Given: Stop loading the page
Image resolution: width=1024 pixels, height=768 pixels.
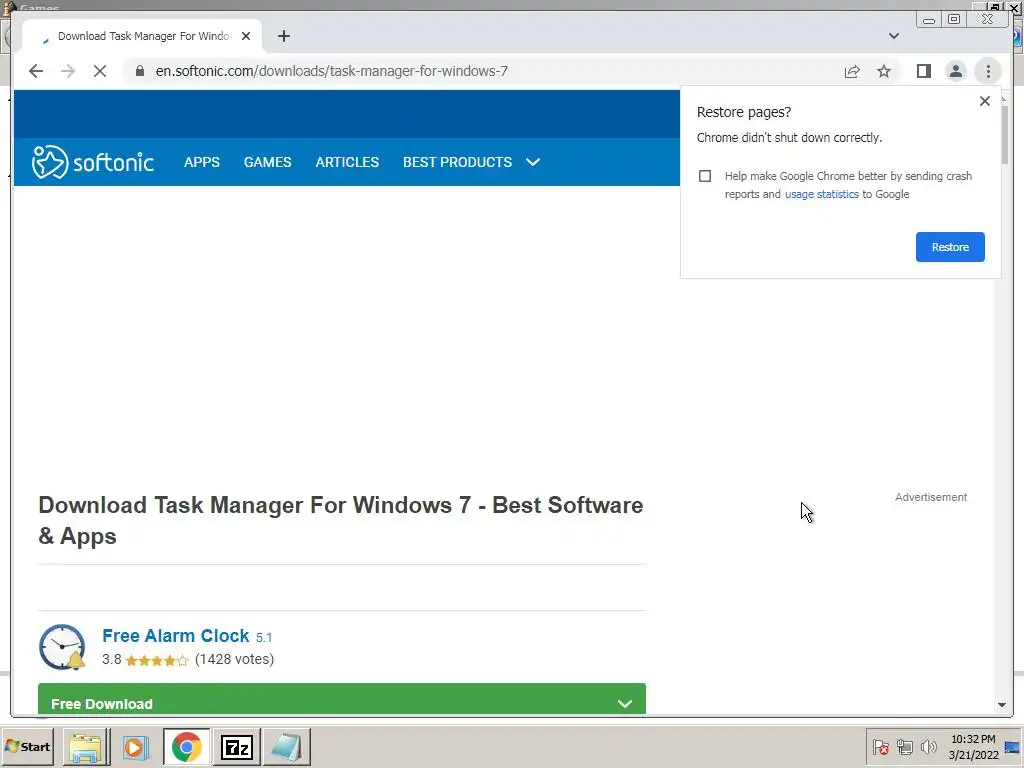Looking at the screenshot, I should click(x=100, y=71).
